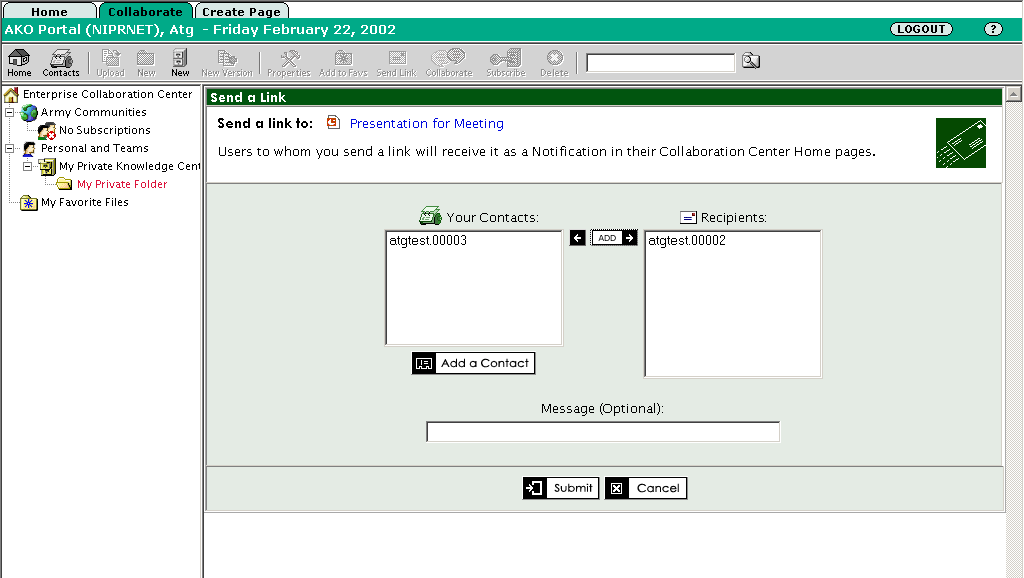Click the Home toolbar icon
The width and height of the screenshot is (1024, 578).
pos(19,62)
